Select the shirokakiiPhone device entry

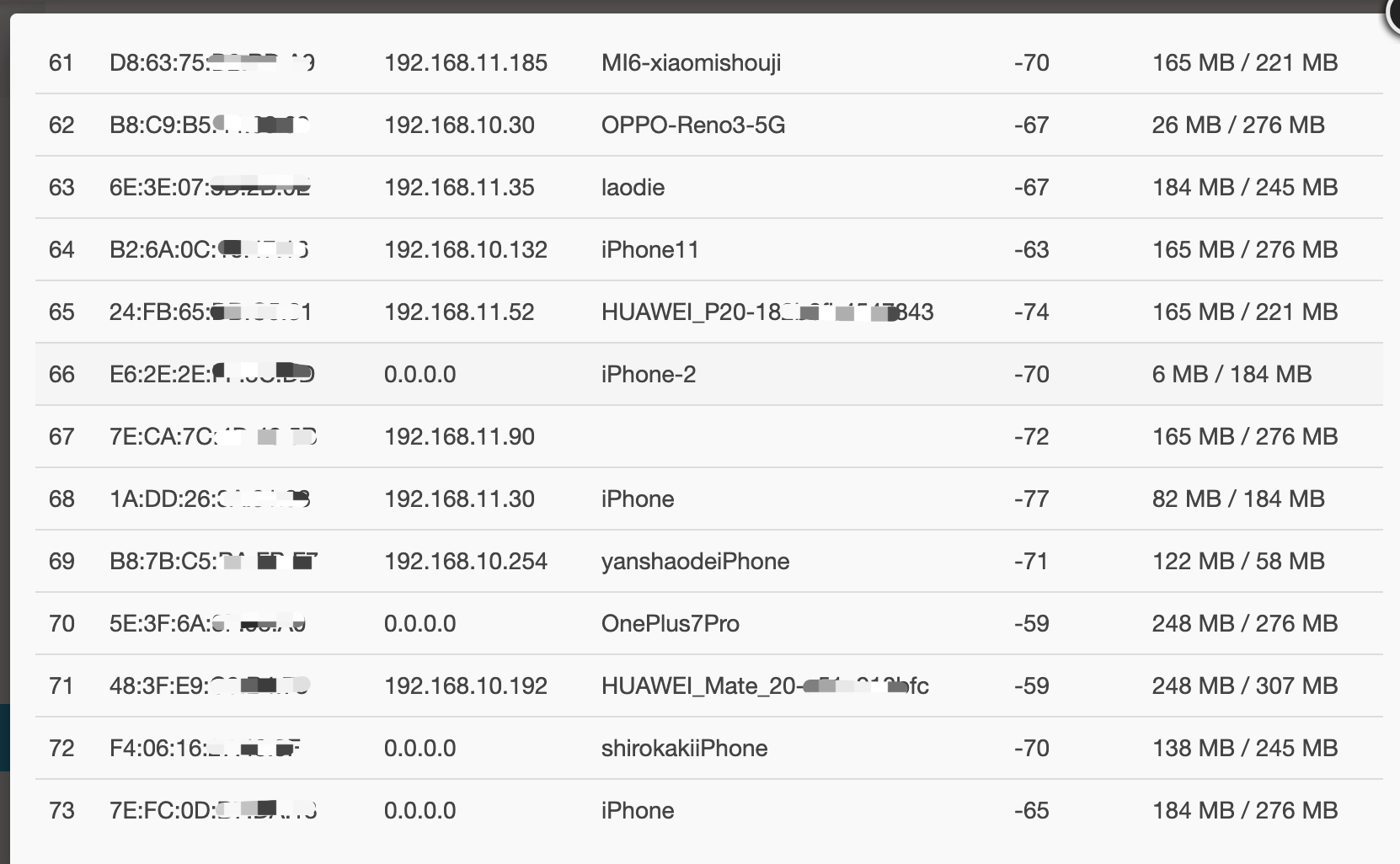coord(684,749)
